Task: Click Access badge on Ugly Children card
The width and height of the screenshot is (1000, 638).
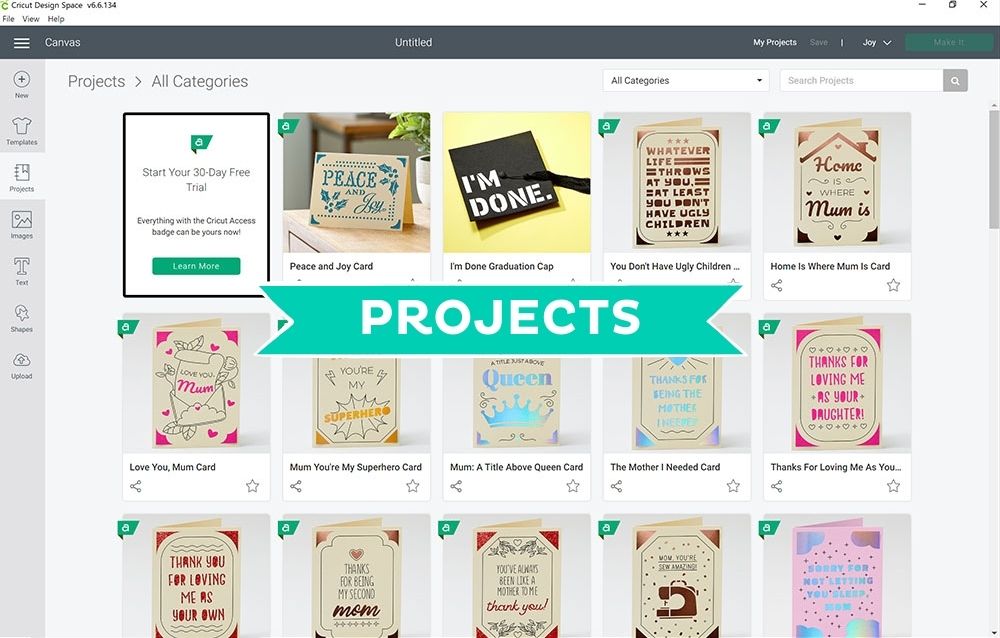Action: click(x=608, y=126)
